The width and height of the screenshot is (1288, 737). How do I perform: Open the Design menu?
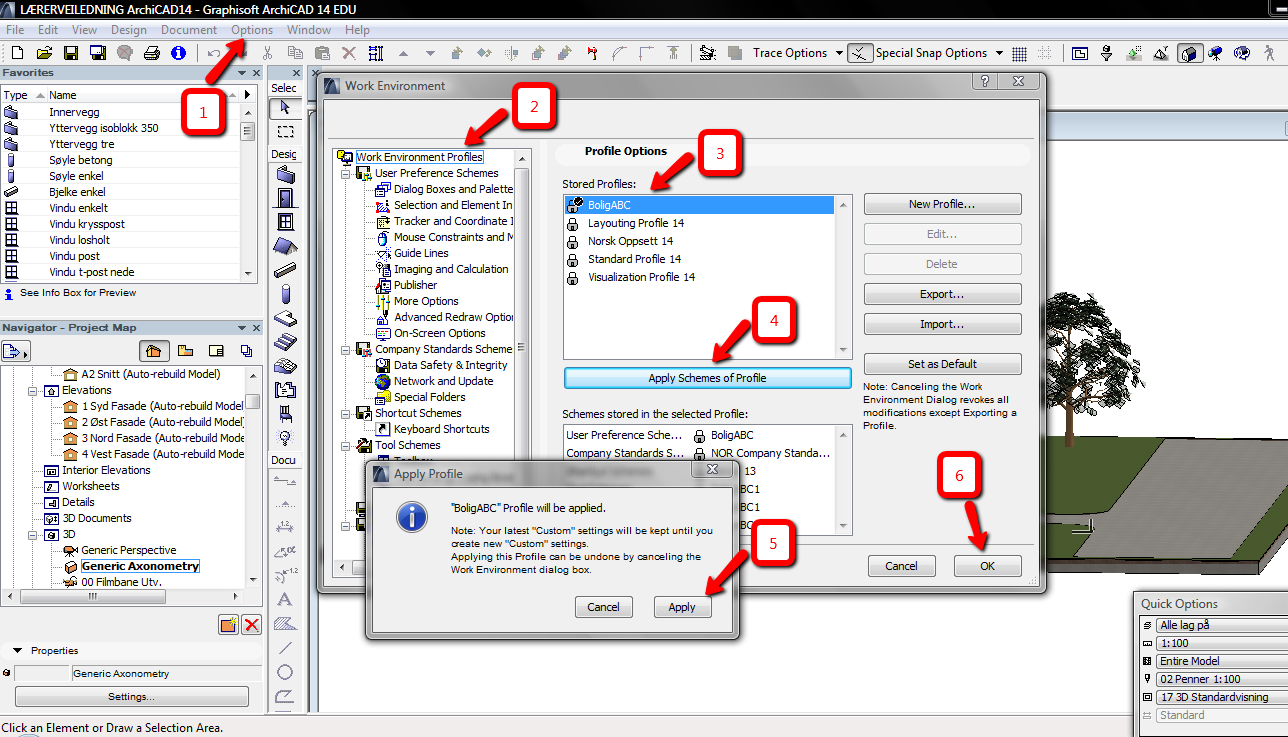pos(128,30)
